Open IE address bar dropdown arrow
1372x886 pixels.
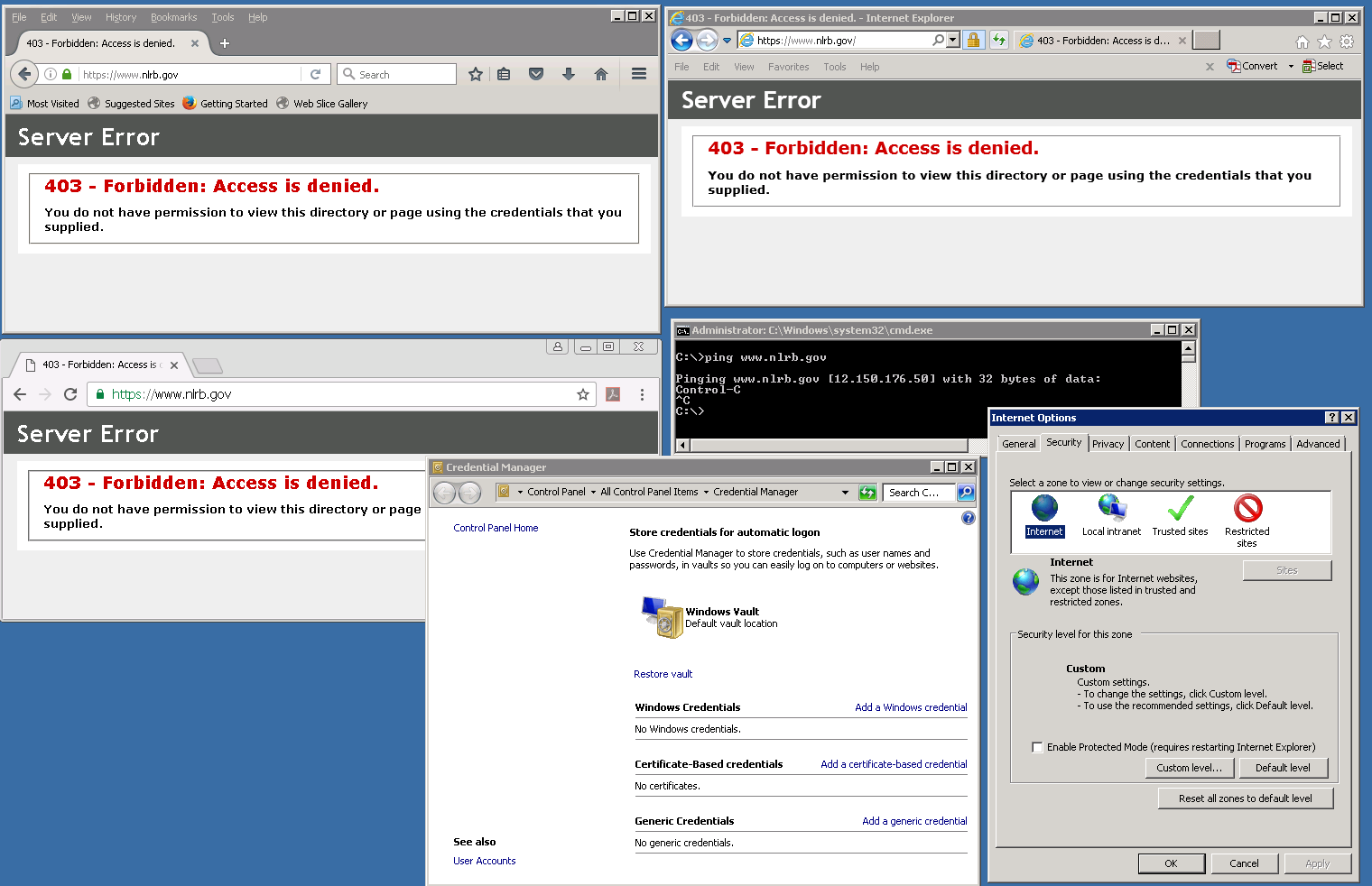point(952,40)
